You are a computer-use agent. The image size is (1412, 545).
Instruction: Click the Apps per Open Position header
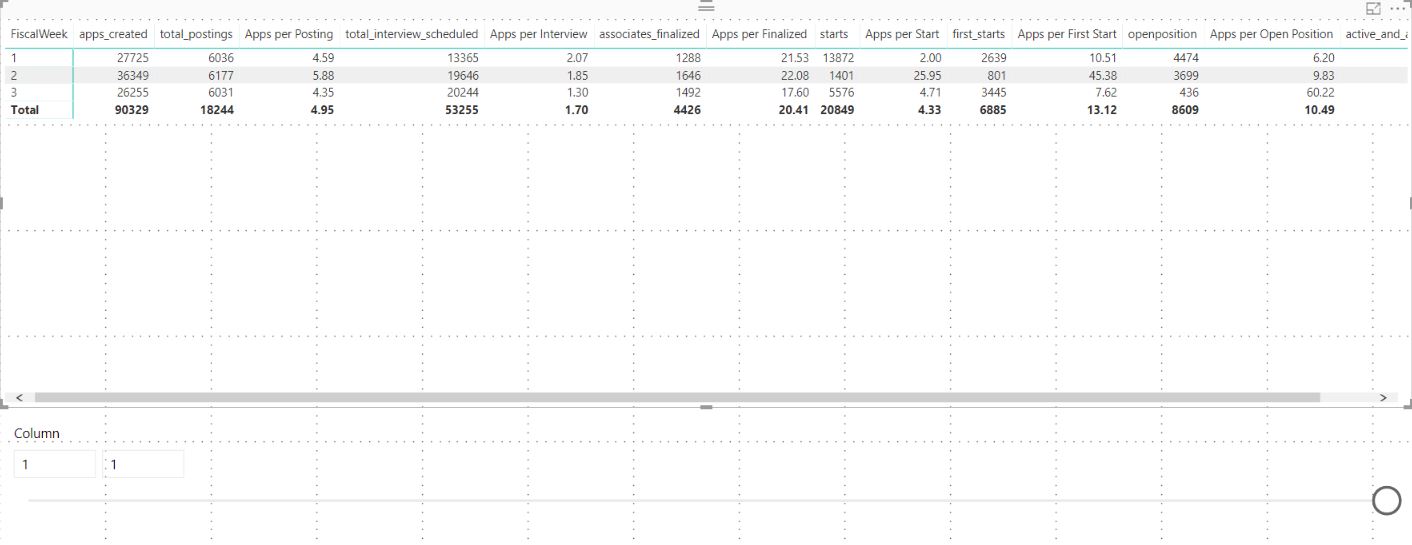tap(1272, 34)
